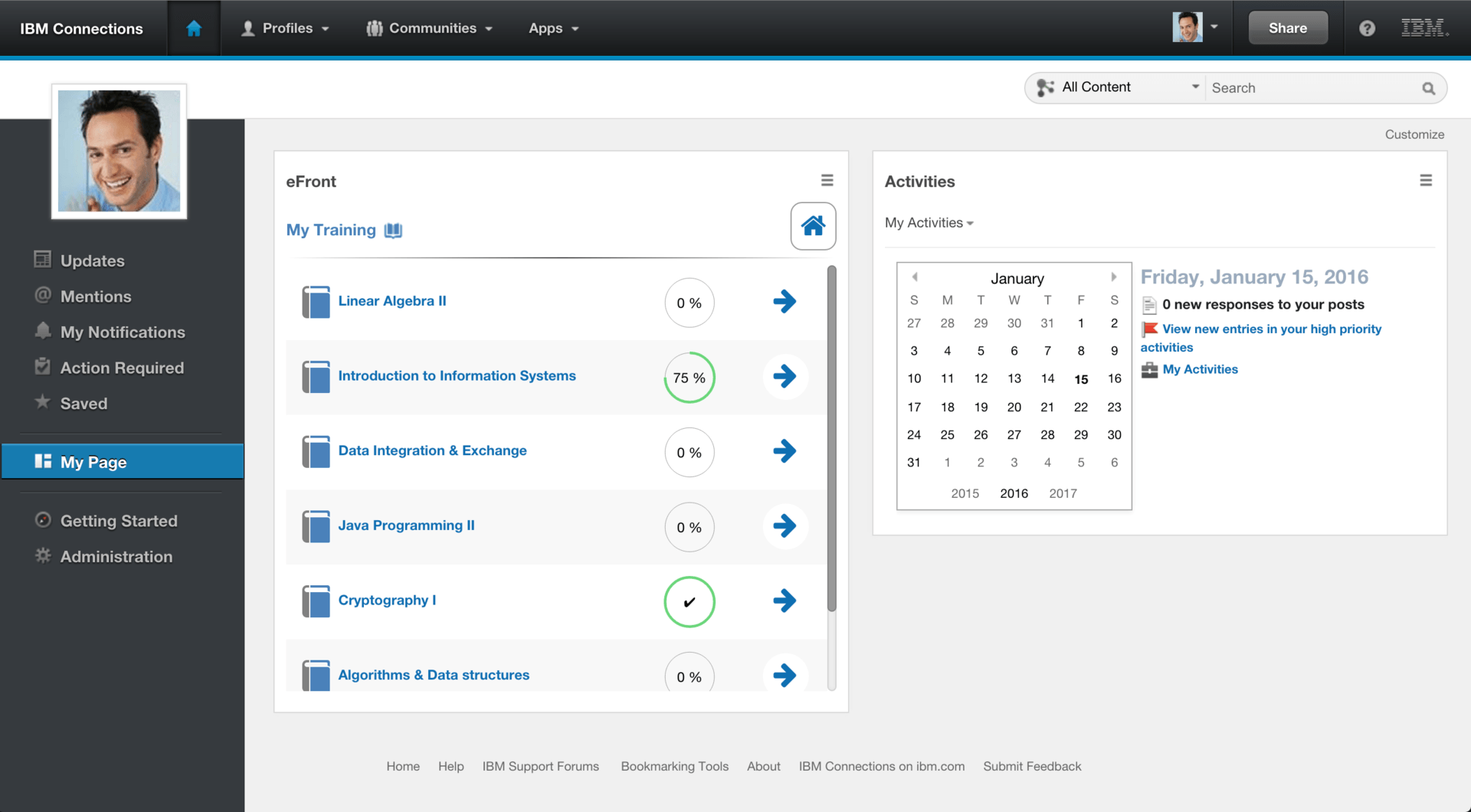Open Administration in the sidebar
The width and height of the screenshot is (1471, 812).
click(x=116, y=557)
